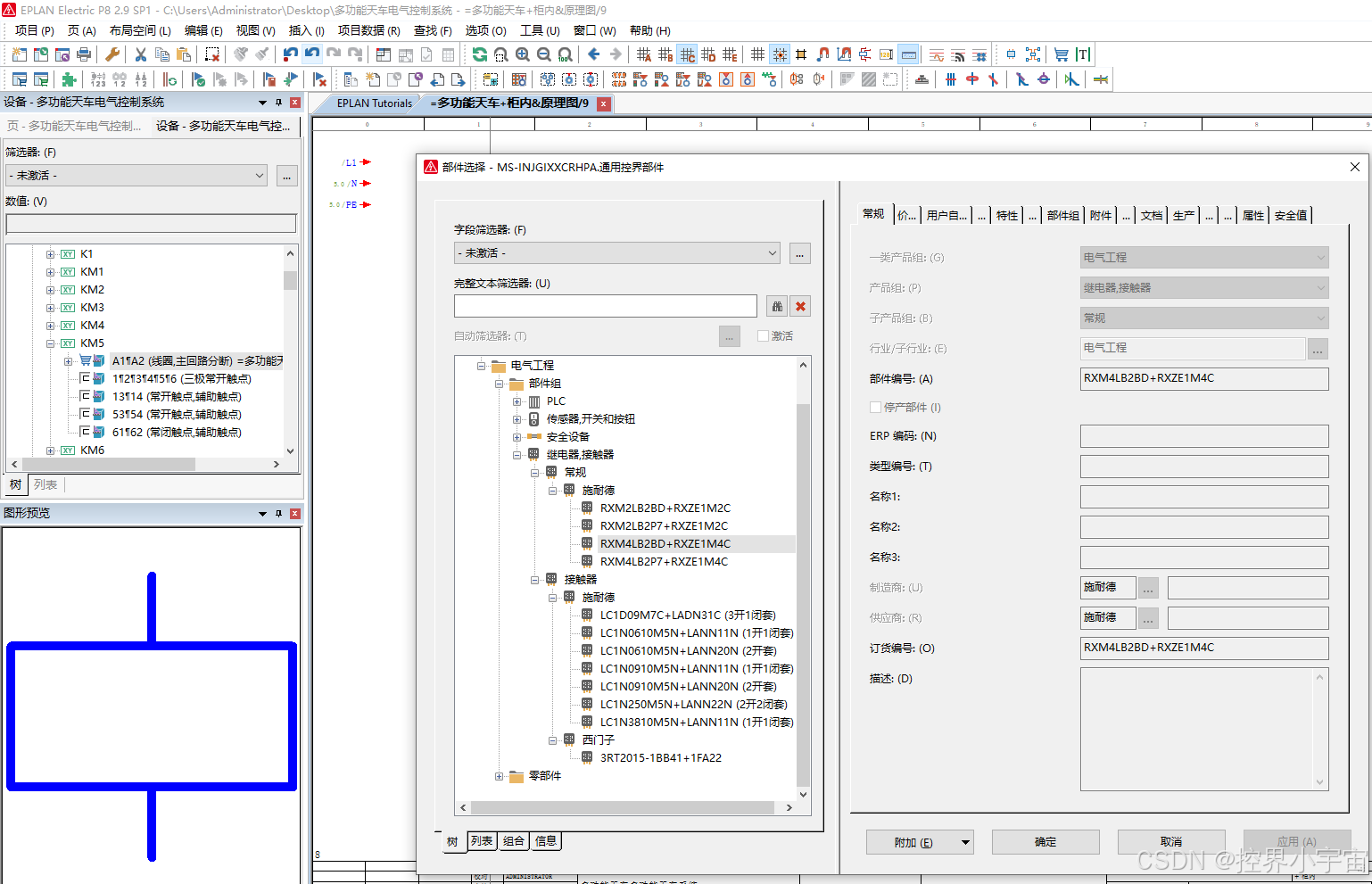The image size is (1372, 884).
Task: Click the delete-selection dashed box icon
Action: [x=212, y=54]
